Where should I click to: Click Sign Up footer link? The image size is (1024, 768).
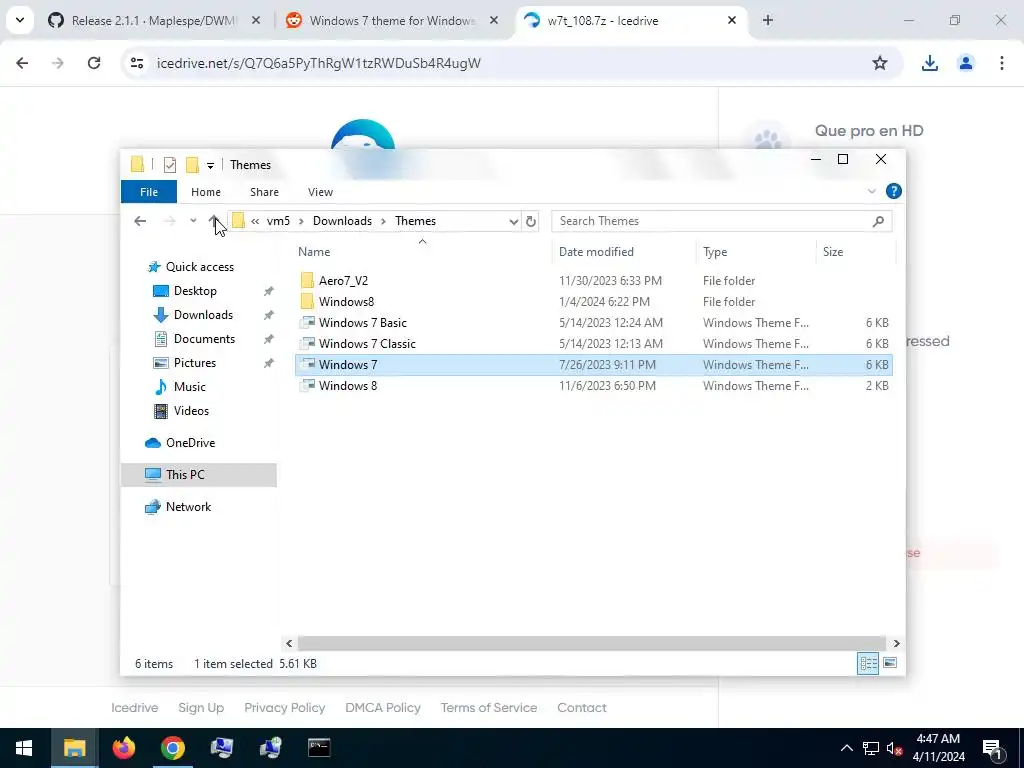201,708
